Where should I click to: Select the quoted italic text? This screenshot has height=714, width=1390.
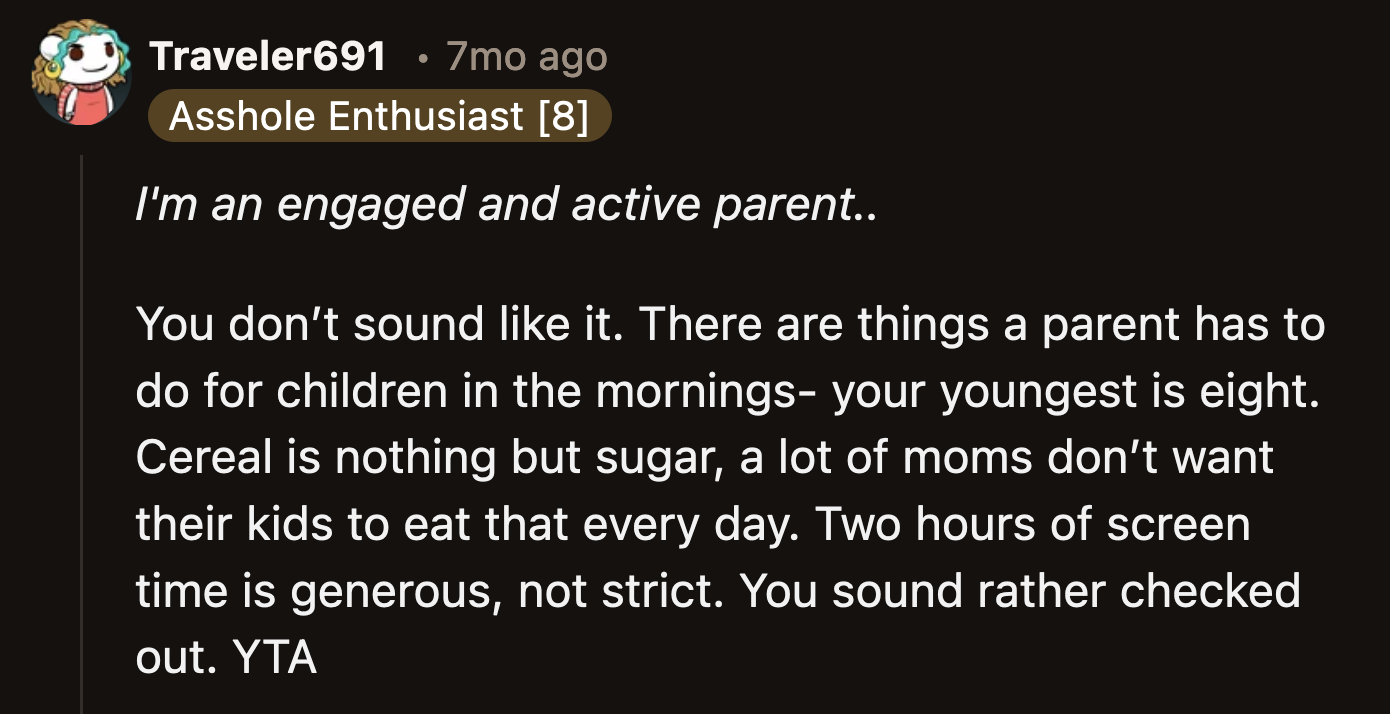coord(505,203)
